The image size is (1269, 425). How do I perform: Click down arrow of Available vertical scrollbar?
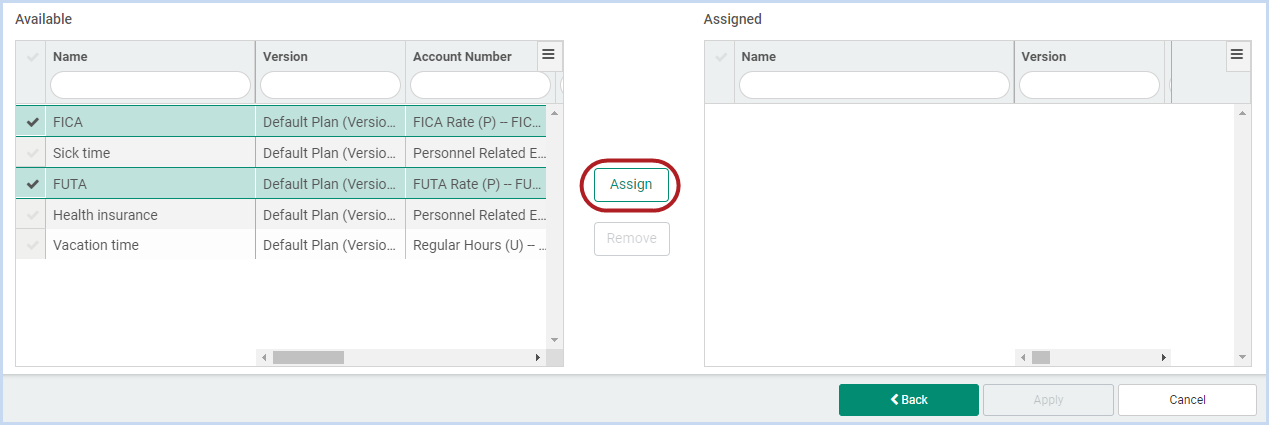coord(555,340)
